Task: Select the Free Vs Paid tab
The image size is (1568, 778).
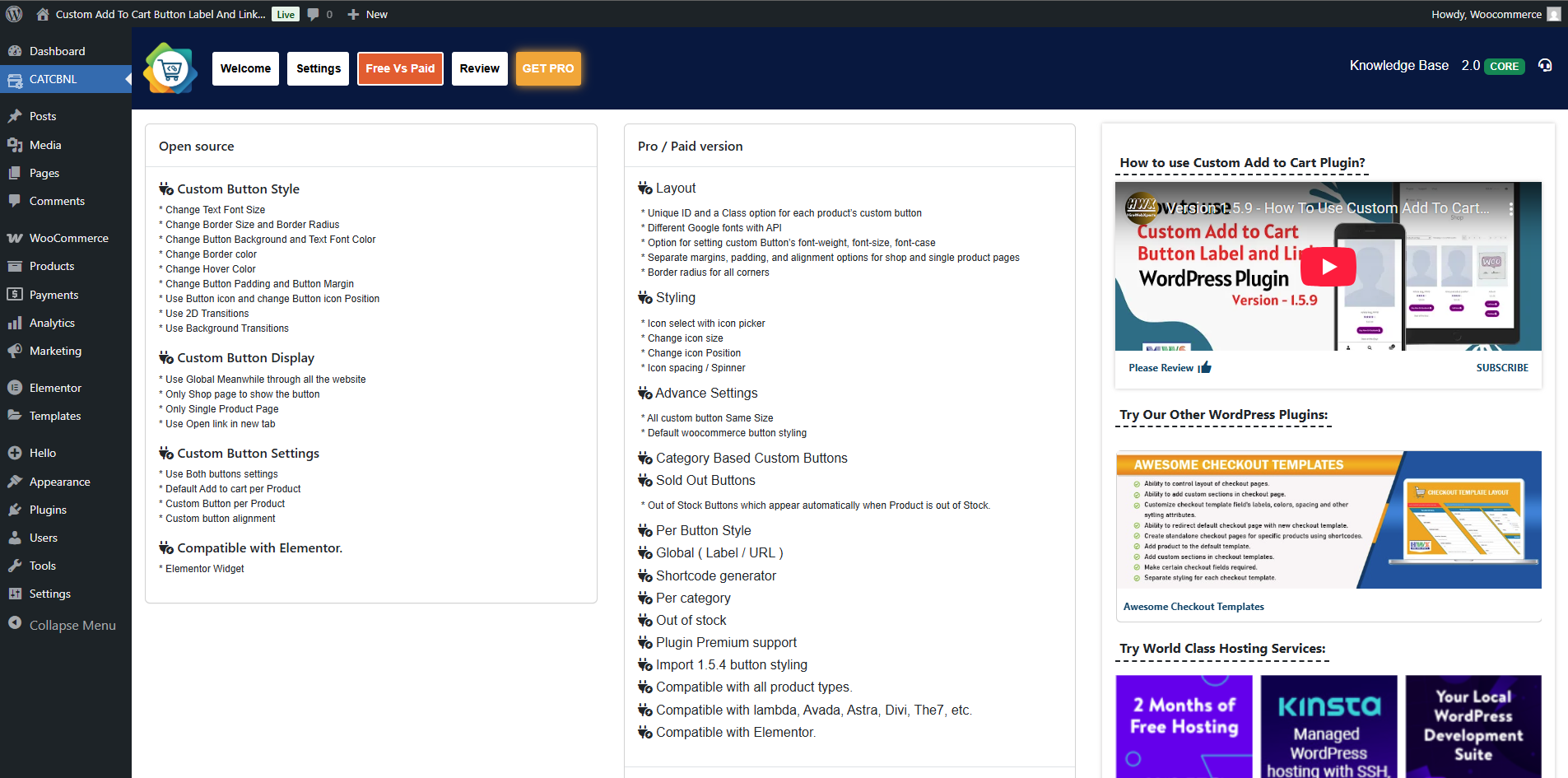Action: point(400,68)
